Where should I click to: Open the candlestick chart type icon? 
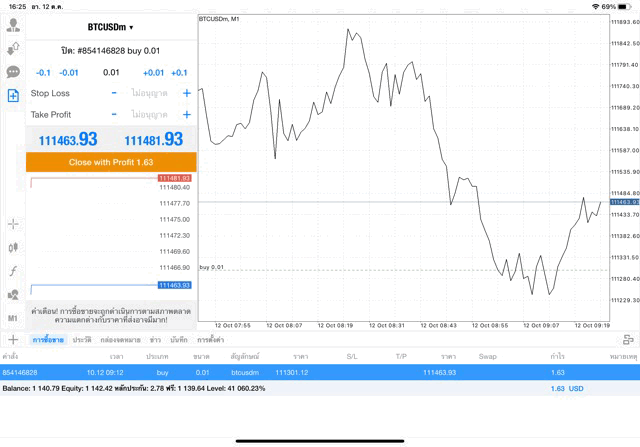point(13,247)
